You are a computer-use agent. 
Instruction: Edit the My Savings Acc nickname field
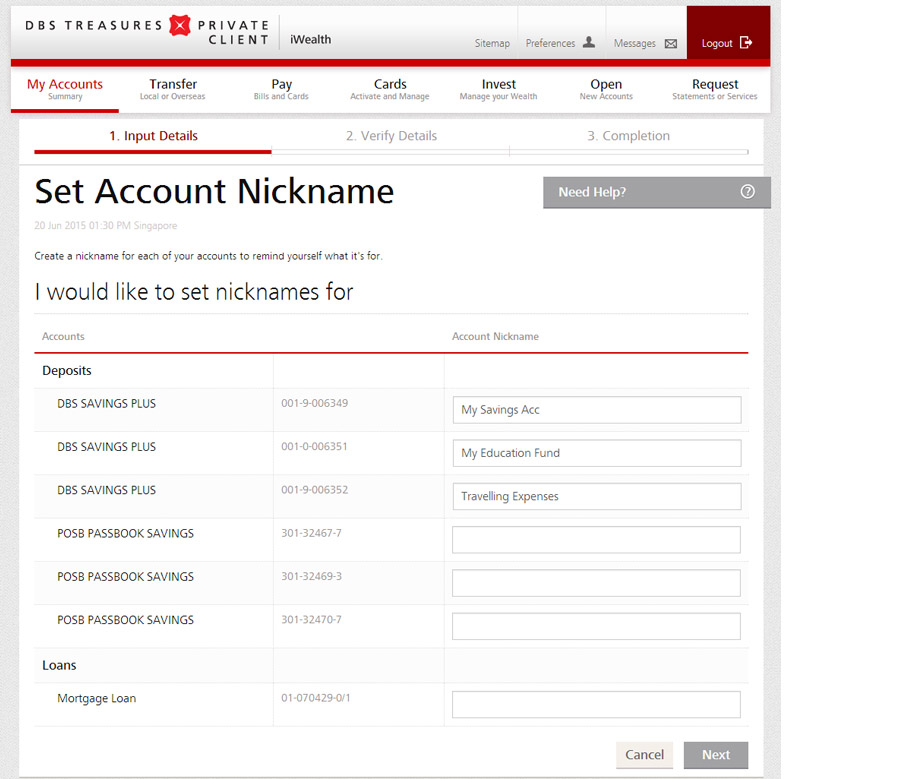point(597,410)
